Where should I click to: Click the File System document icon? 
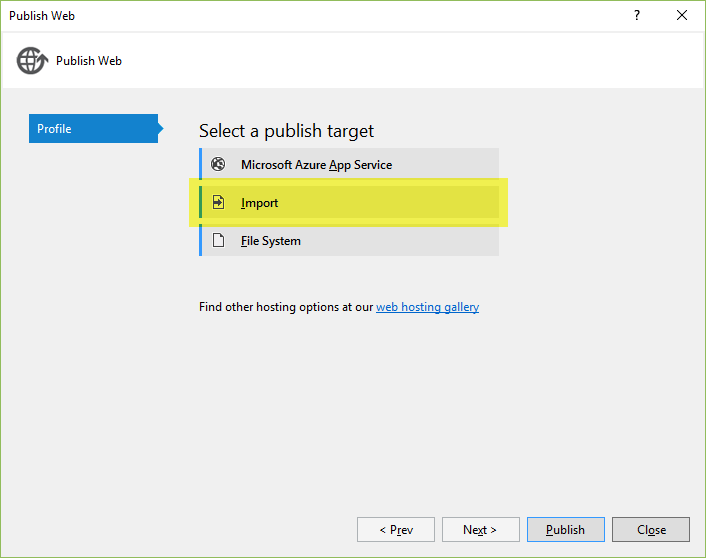pyautogui.click(x=218, y=241)
